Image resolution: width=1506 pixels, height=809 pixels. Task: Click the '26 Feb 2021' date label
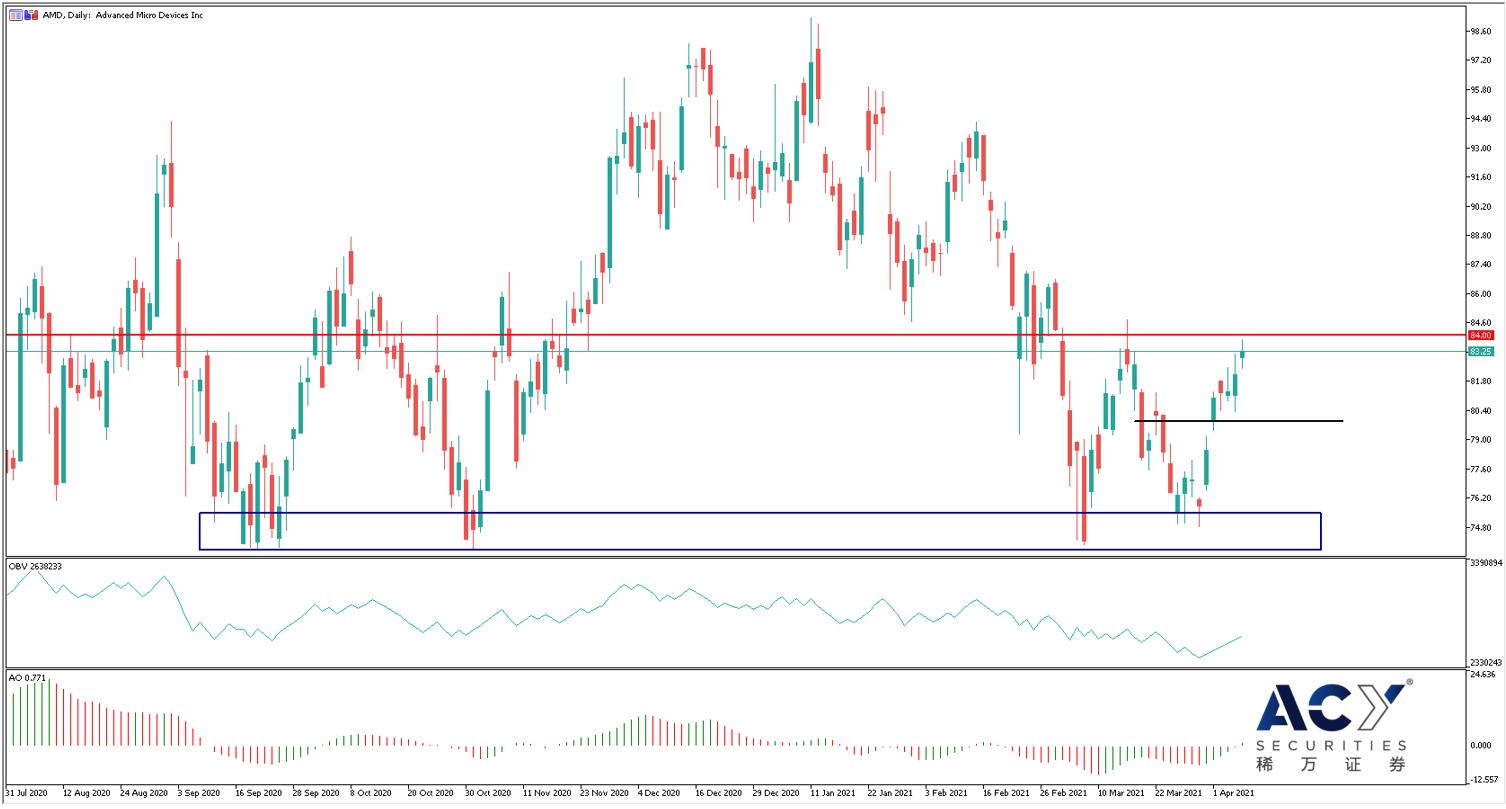pyautogui.click(x=1065, y=792)
